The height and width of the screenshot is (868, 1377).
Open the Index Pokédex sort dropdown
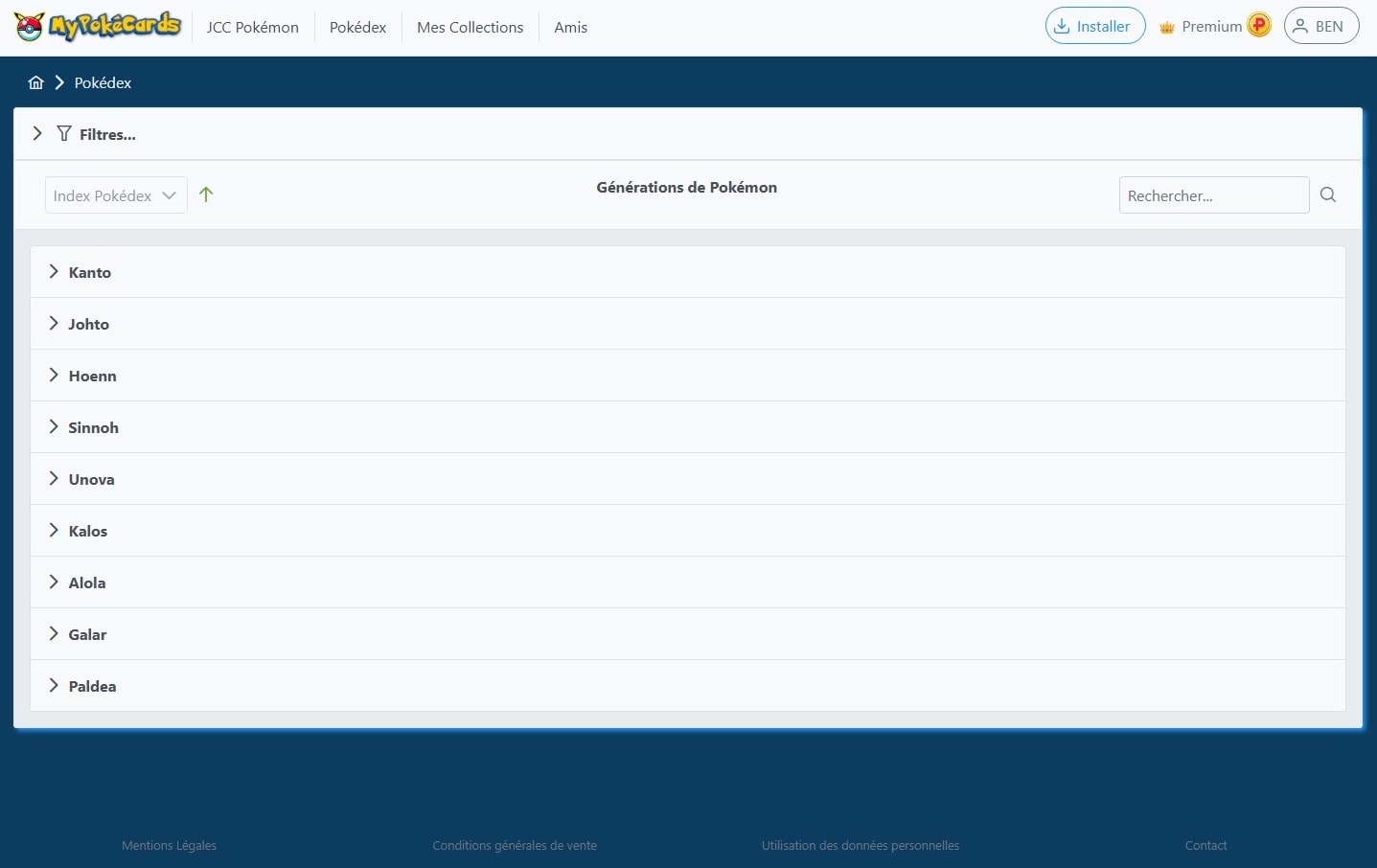coord(115,195)
